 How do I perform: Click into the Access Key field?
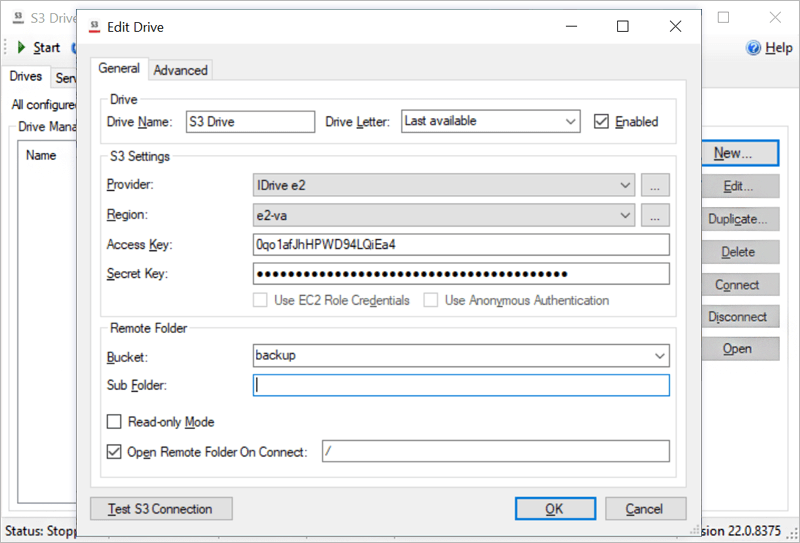461,244
